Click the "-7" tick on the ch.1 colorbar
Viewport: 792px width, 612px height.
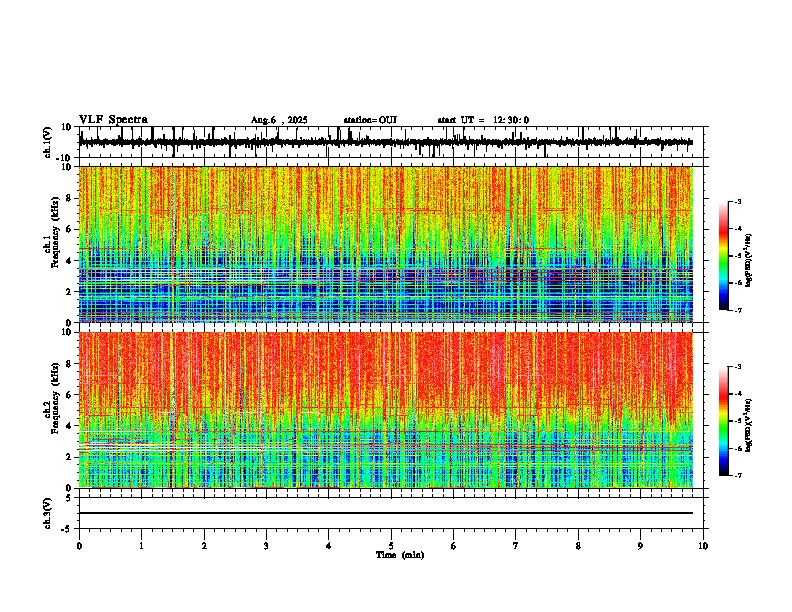[x=738, y=310]
